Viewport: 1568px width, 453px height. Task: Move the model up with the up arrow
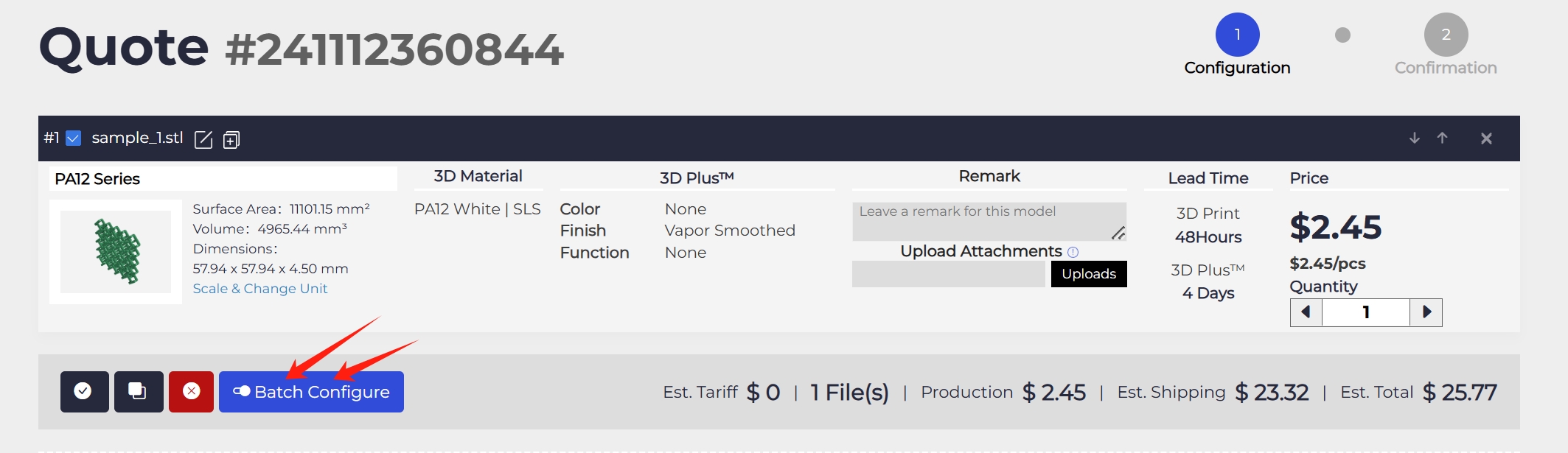coord(1442,138)
